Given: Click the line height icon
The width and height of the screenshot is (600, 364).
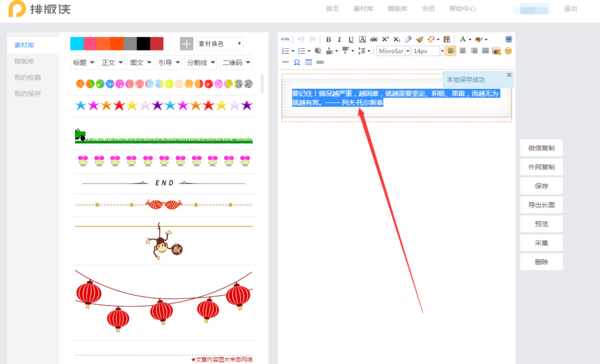Looking at the screenshot, I should click(x=362, y=51).
